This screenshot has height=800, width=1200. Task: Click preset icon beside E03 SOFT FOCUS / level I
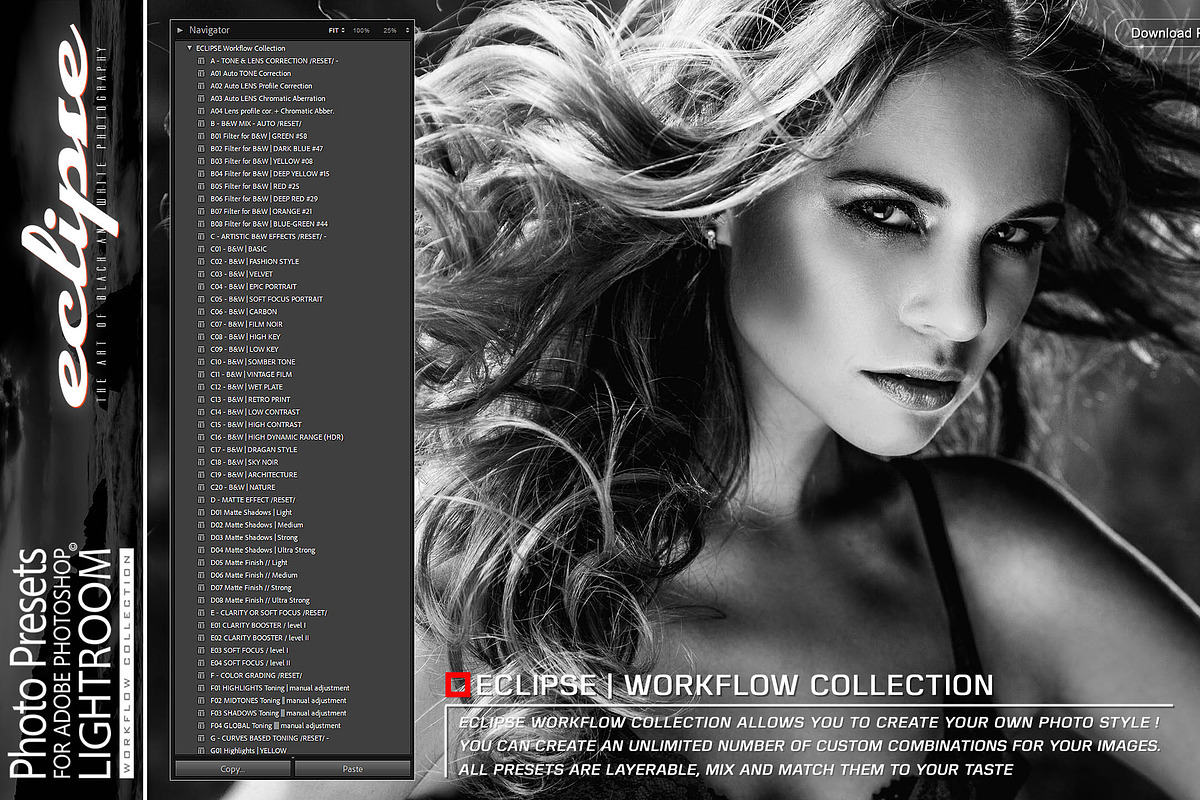[x=201, y=650]
